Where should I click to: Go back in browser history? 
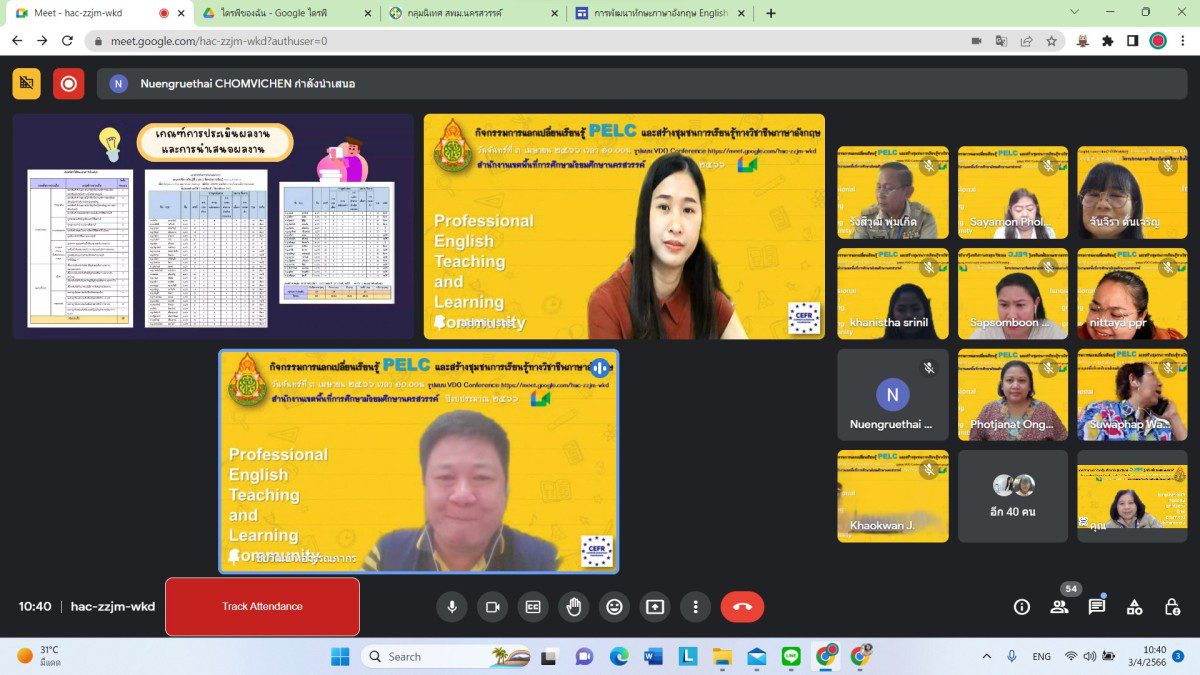[16, 41]
